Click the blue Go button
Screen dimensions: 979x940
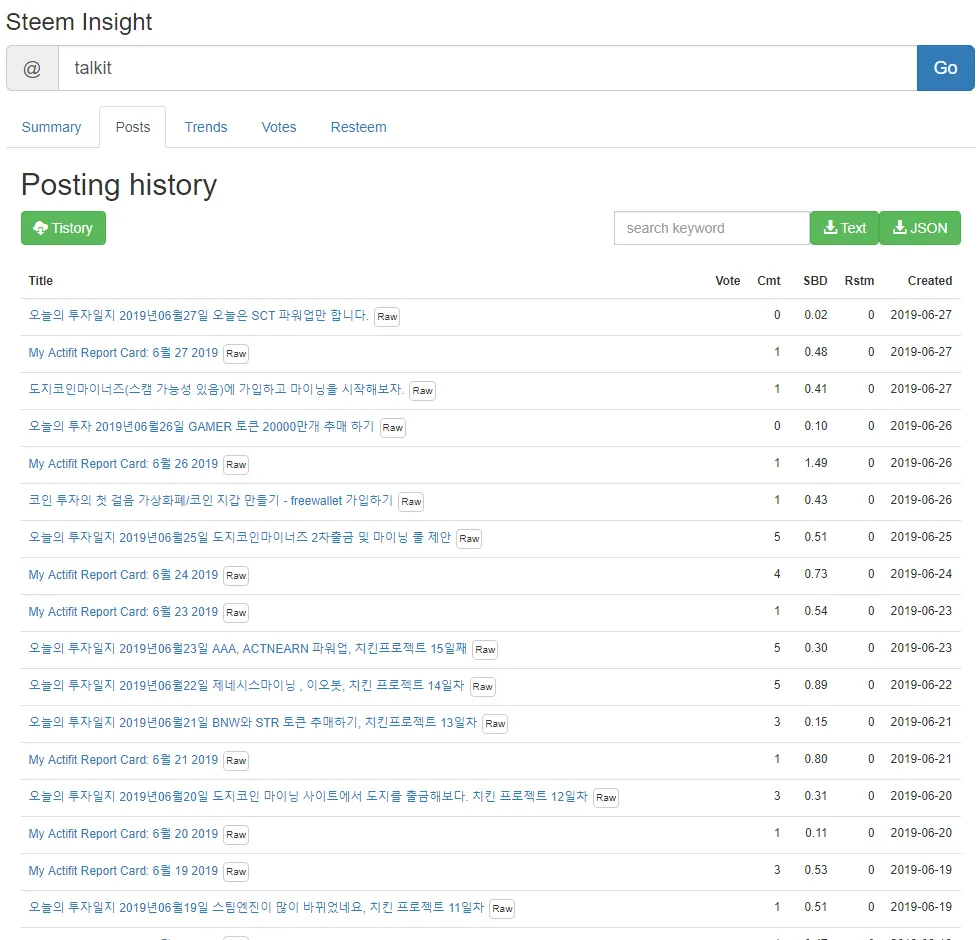(945, 68)
